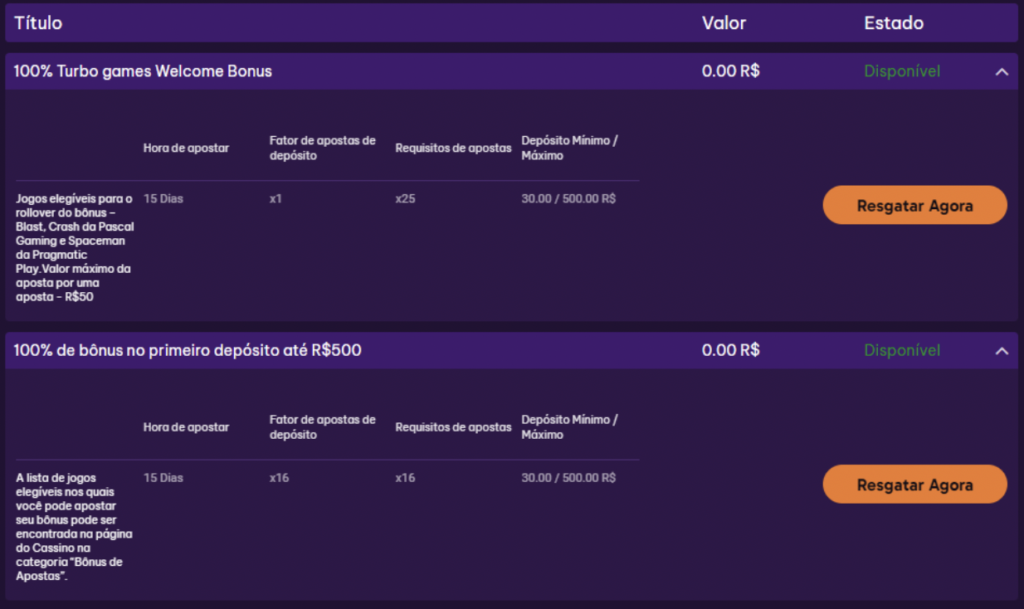1024x609 pixels.
Task: Click 15 Dias in the Turbo games bonus
Action: [x=163, y=199]
